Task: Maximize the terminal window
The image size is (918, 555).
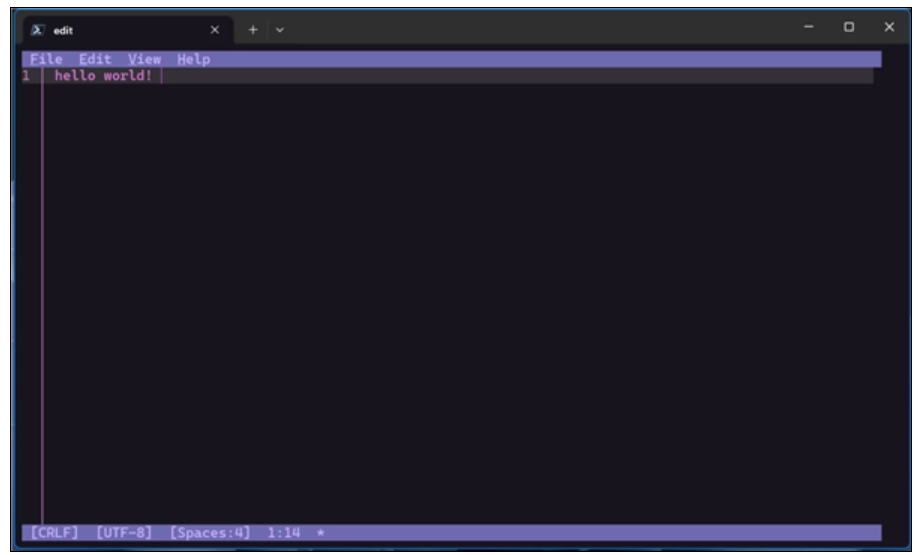Action: 849,27
